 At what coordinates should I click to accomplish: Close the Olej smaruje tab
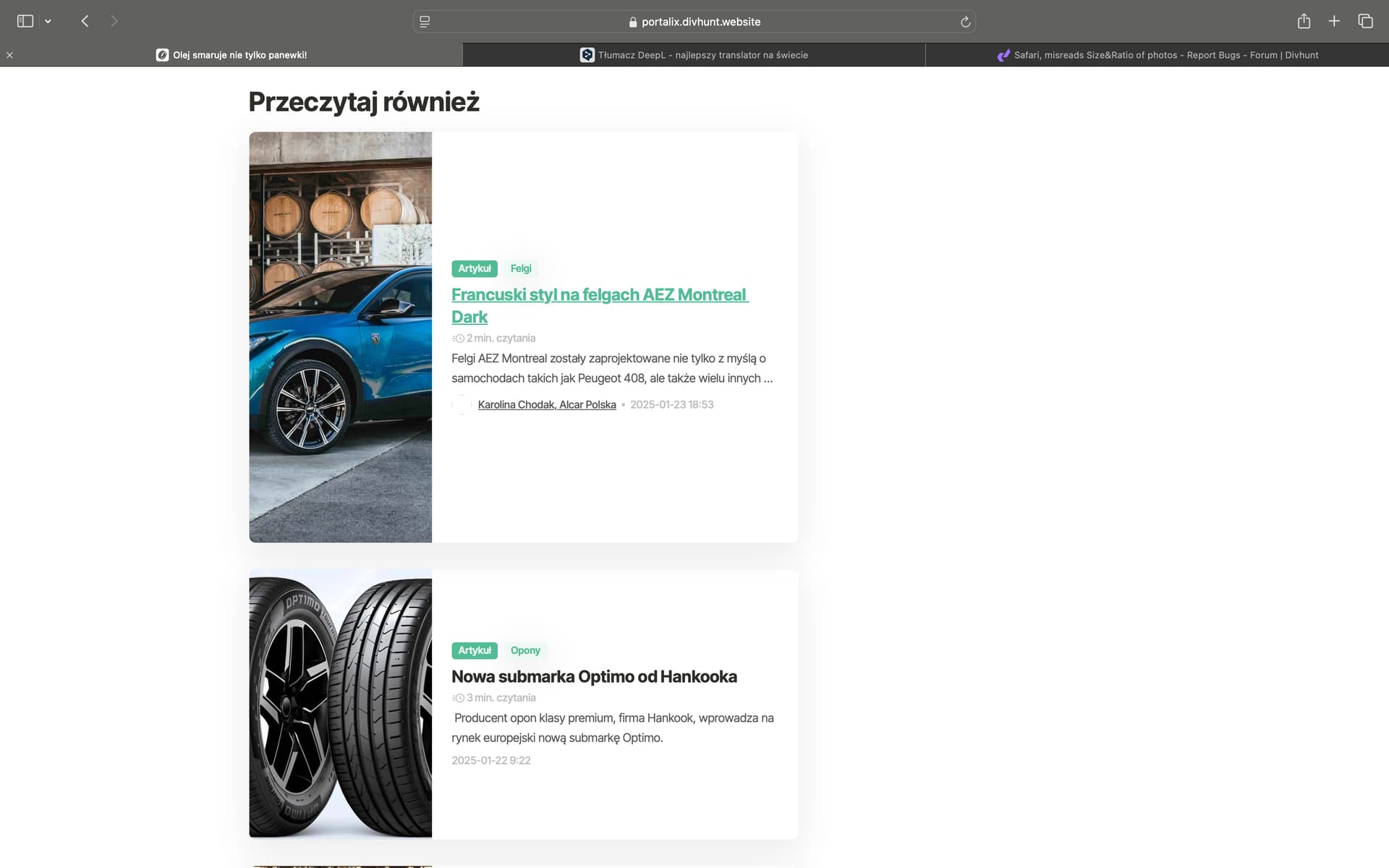[9, 55]
